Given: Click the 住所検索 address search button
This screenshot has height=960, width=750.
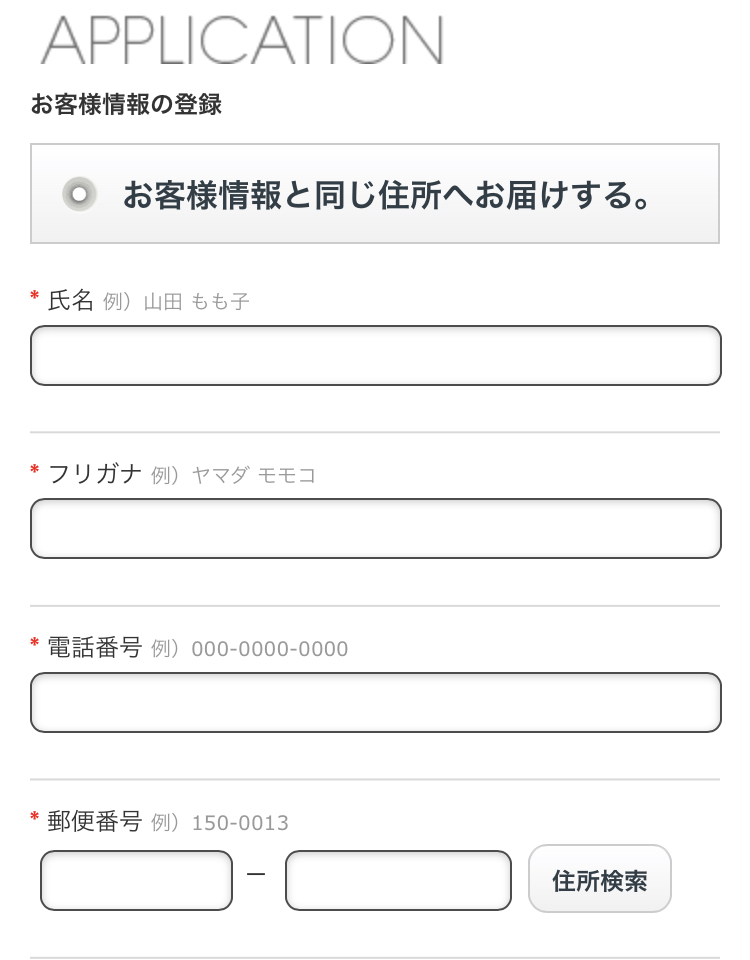Looking at the screenshot, I should pos(600,879).
